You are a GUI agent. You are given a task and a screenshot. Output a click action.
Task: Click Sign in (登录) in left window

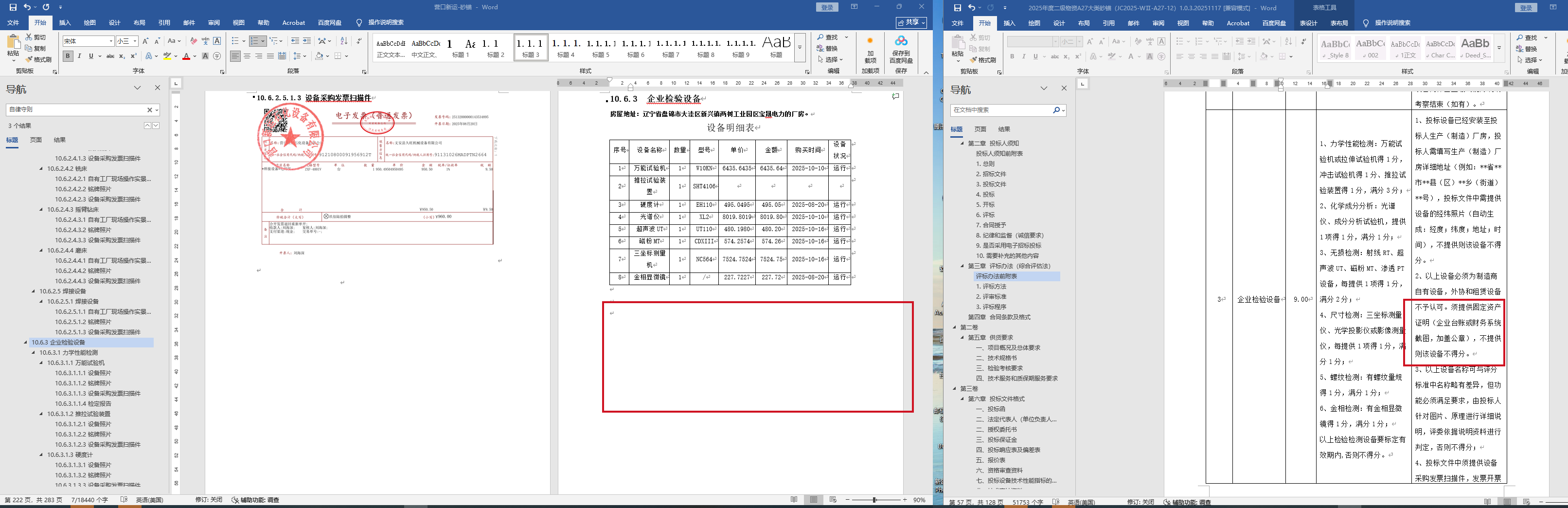(827, 7)
